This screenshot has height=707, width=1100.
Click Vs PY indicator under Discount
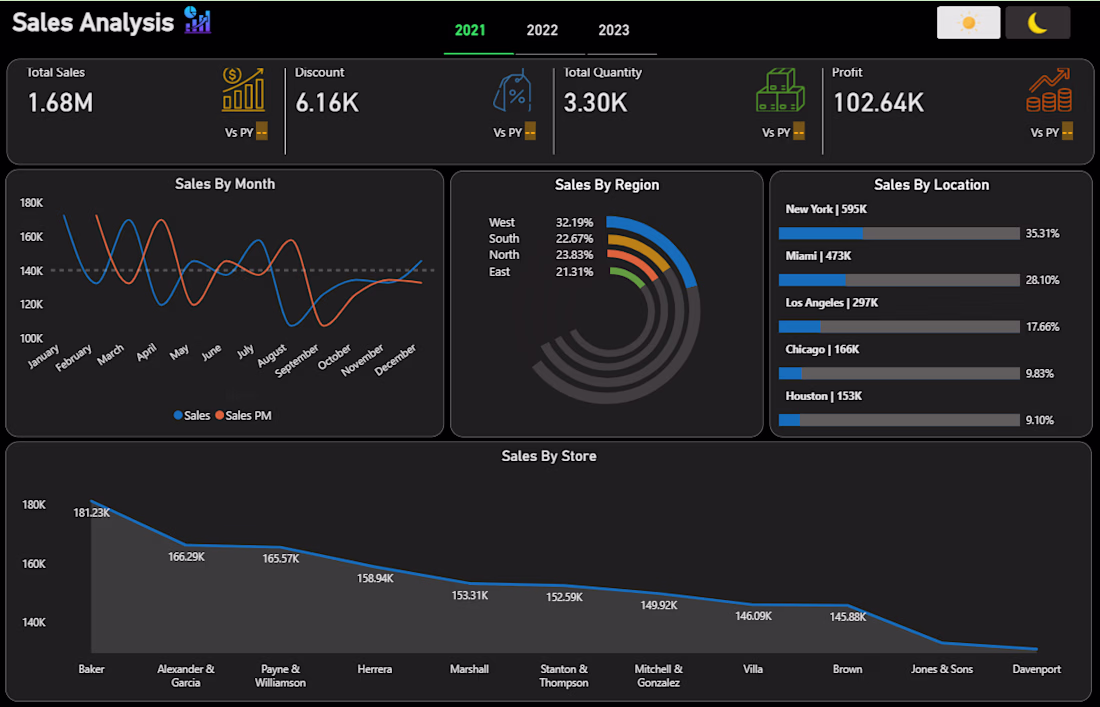514,132
